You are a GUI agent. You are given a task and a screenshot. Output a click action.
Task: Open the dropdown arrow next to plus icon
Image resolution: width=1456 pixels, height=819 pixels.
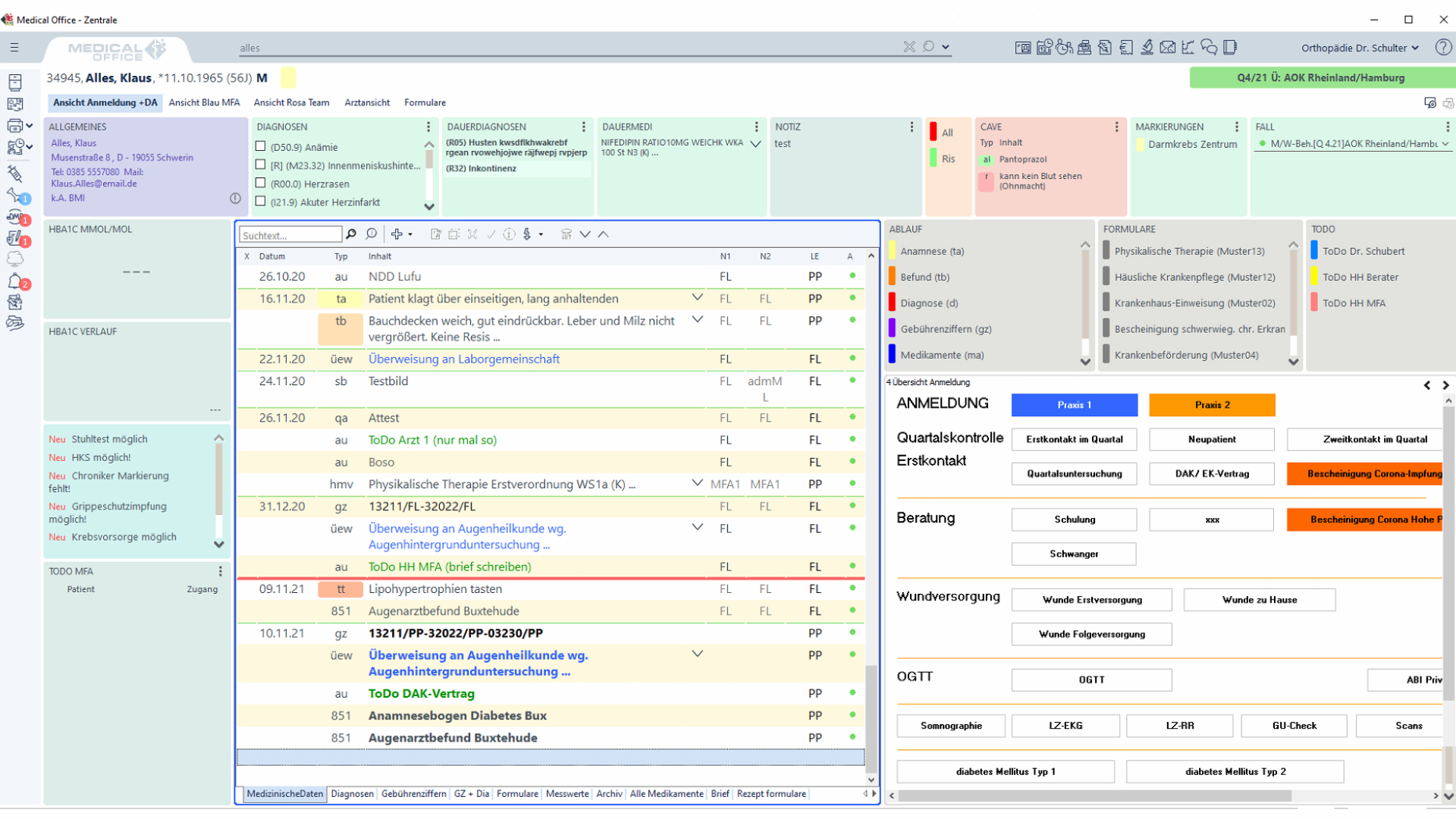(x=410, y=234)
